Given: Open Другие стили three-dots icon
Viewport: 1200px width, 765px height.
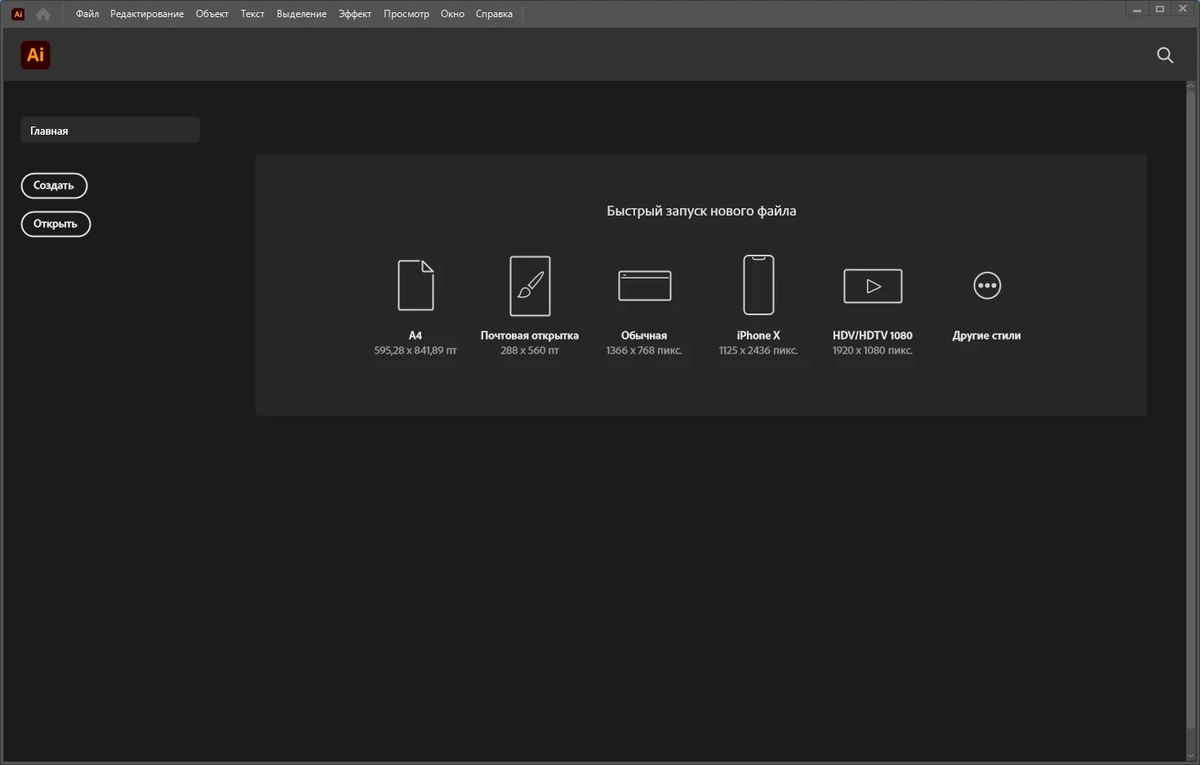Looking at the screenshot, I should (x=987, y=286).
